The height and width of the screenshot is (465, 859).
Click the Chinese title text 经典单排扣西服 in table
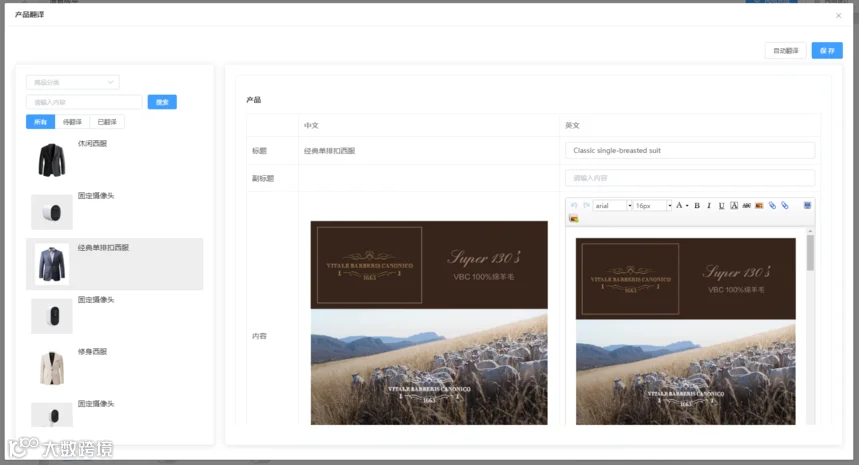329,151
